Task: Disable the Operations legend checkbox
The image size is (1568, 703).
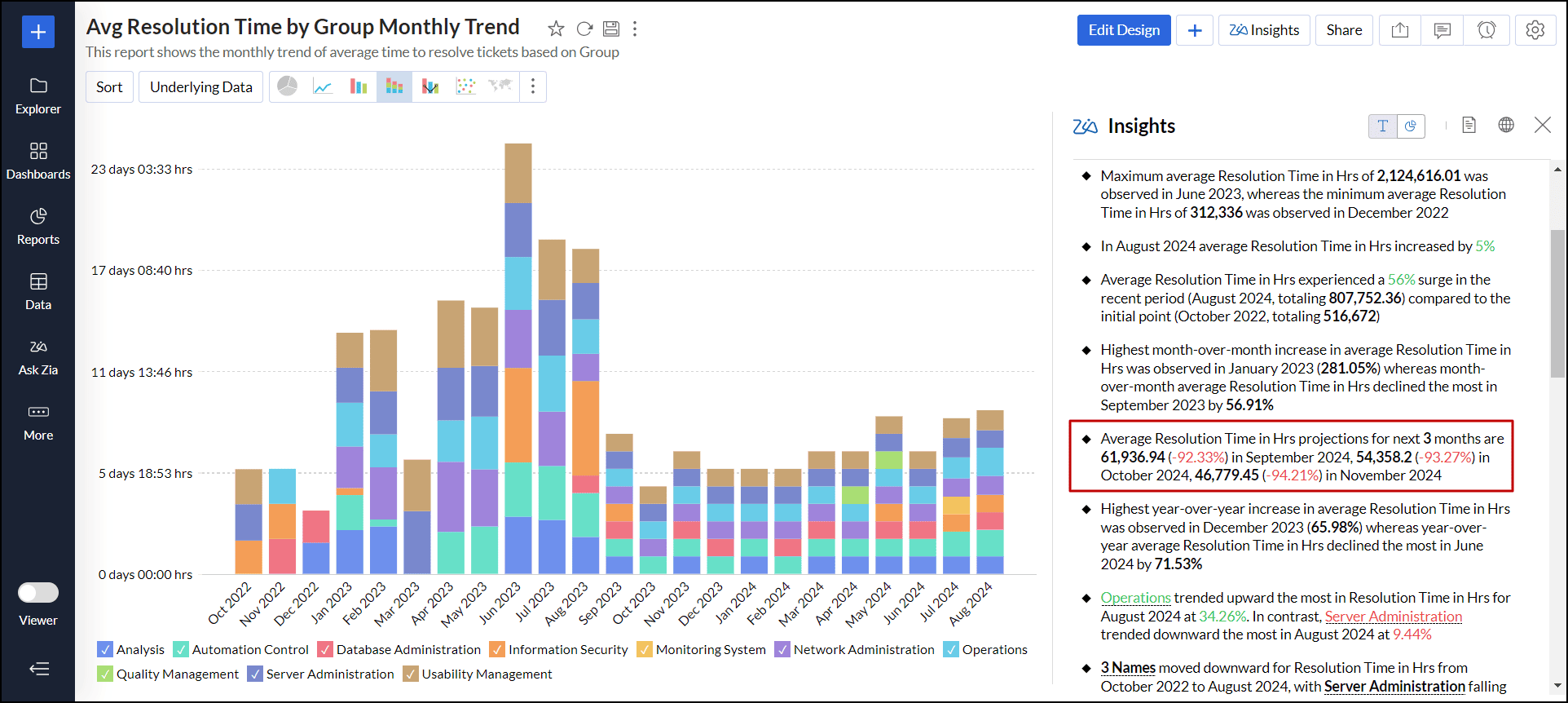Action: point(951,650)
